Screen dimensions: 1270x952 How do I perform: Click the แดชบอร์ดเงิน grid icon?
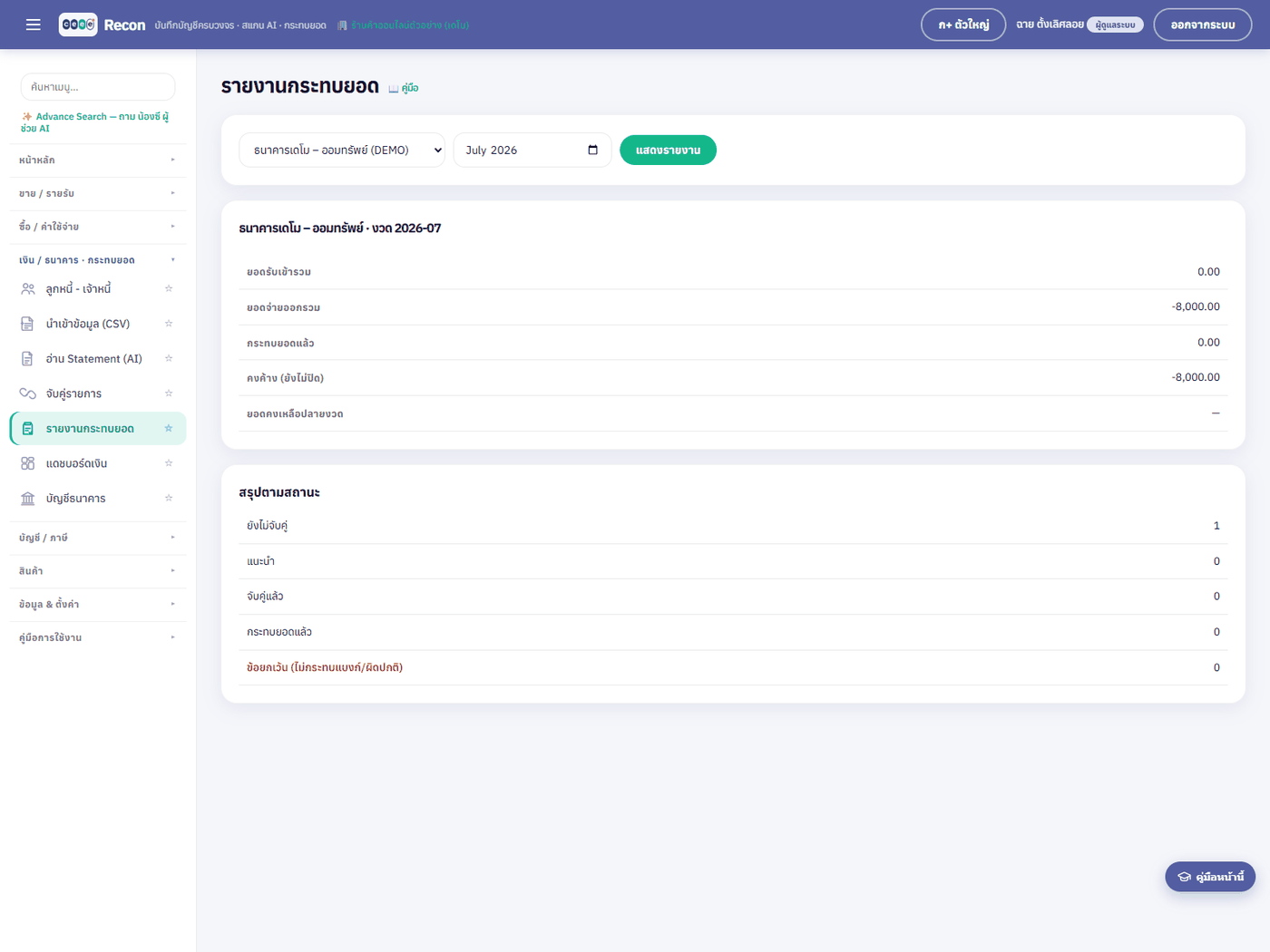(28, 463)
